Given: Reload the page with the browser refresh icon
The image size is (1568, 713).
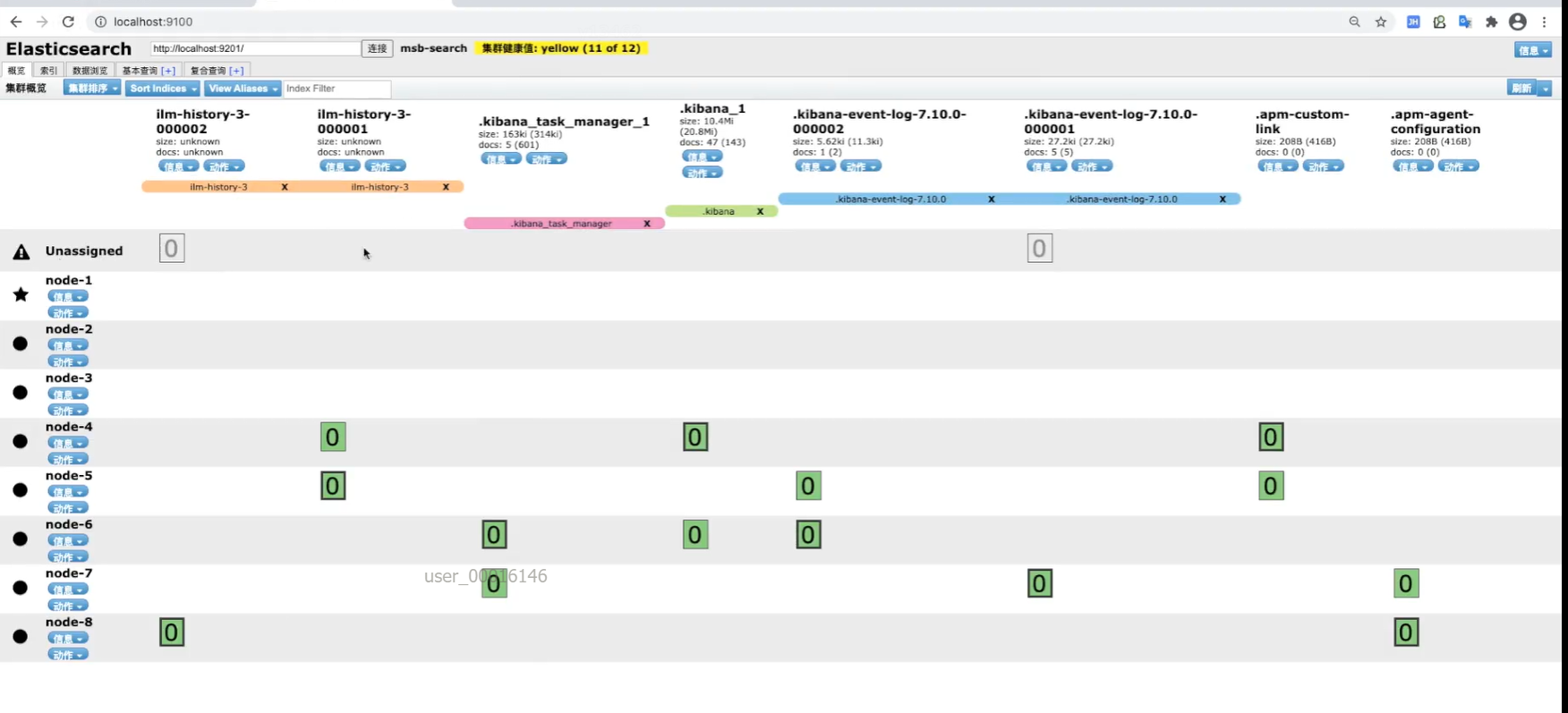Looking at the screenshot, I should (68, 21).
